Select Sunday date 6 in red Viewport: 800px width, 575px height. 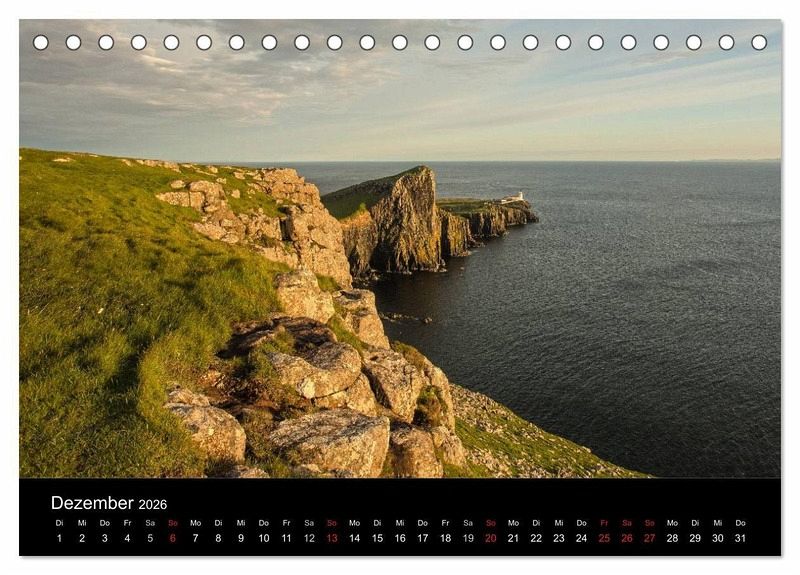click(172, 538)
